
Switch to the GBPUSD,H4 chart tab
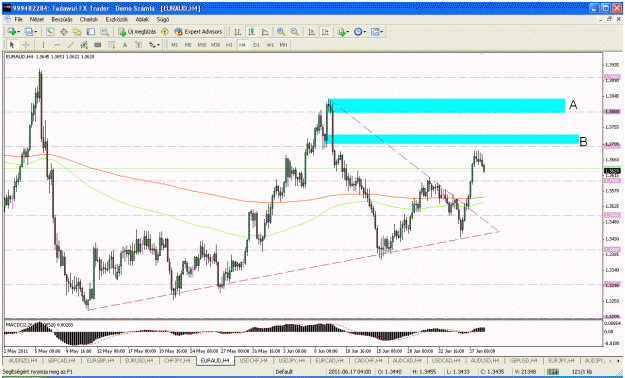[523, 360]
